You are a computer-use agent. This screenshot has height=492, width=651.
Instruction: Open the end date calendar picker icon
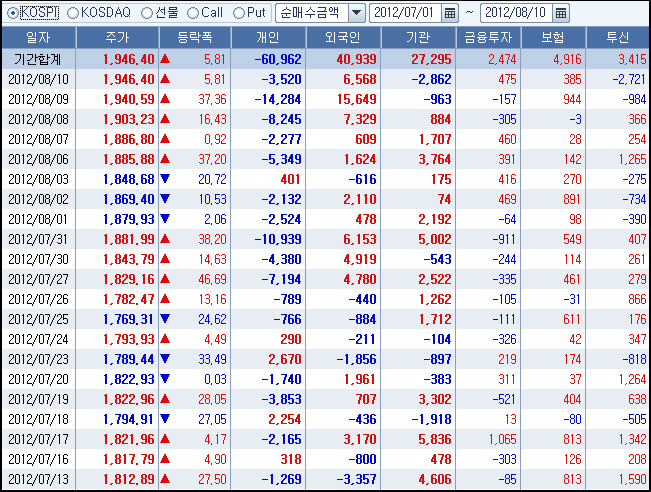(x=560, y=13)
